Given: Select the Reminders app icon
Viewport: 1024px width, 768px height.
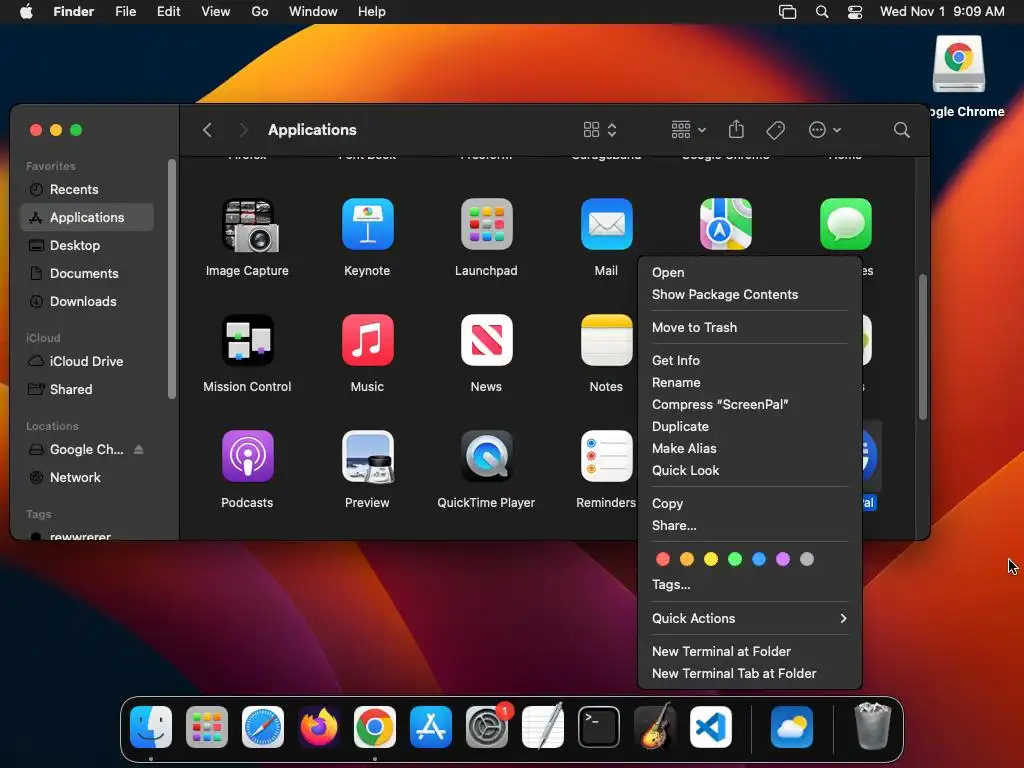Looking at the screenshot, I should (x=607, y=456).
